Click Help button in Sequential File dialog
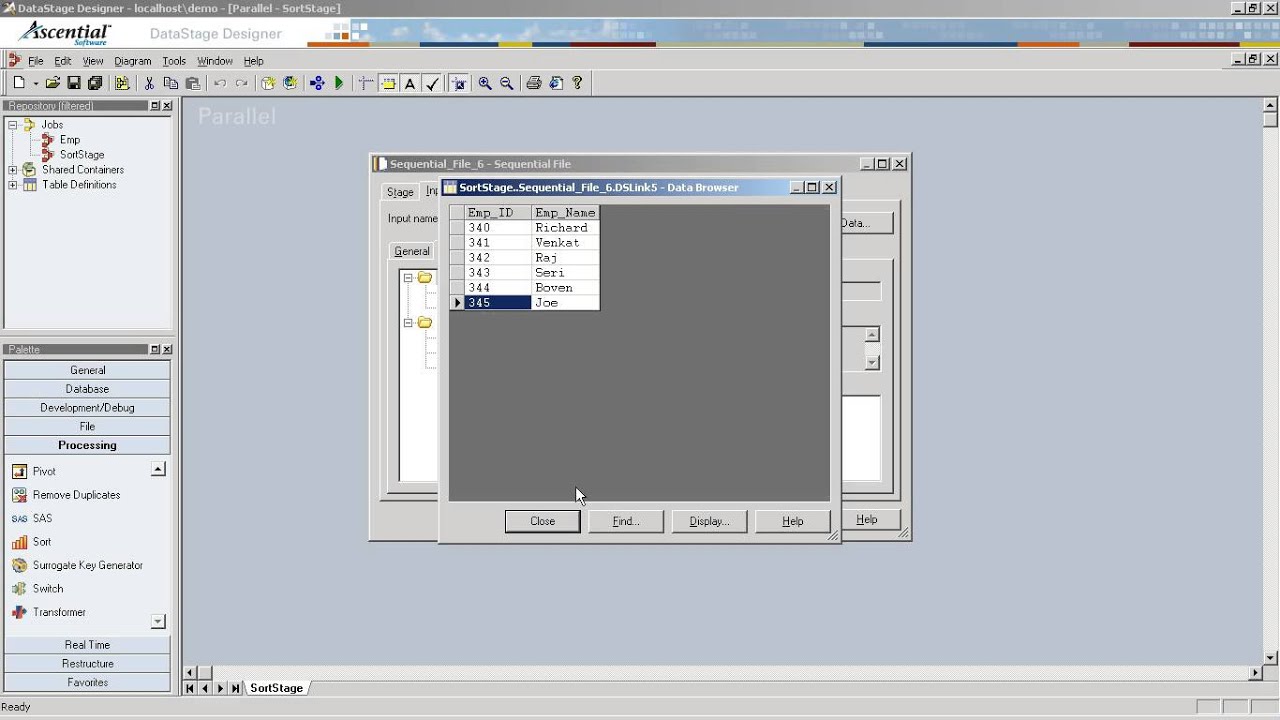This screenshot has height=720, width=1280. (x=867, y=520)
